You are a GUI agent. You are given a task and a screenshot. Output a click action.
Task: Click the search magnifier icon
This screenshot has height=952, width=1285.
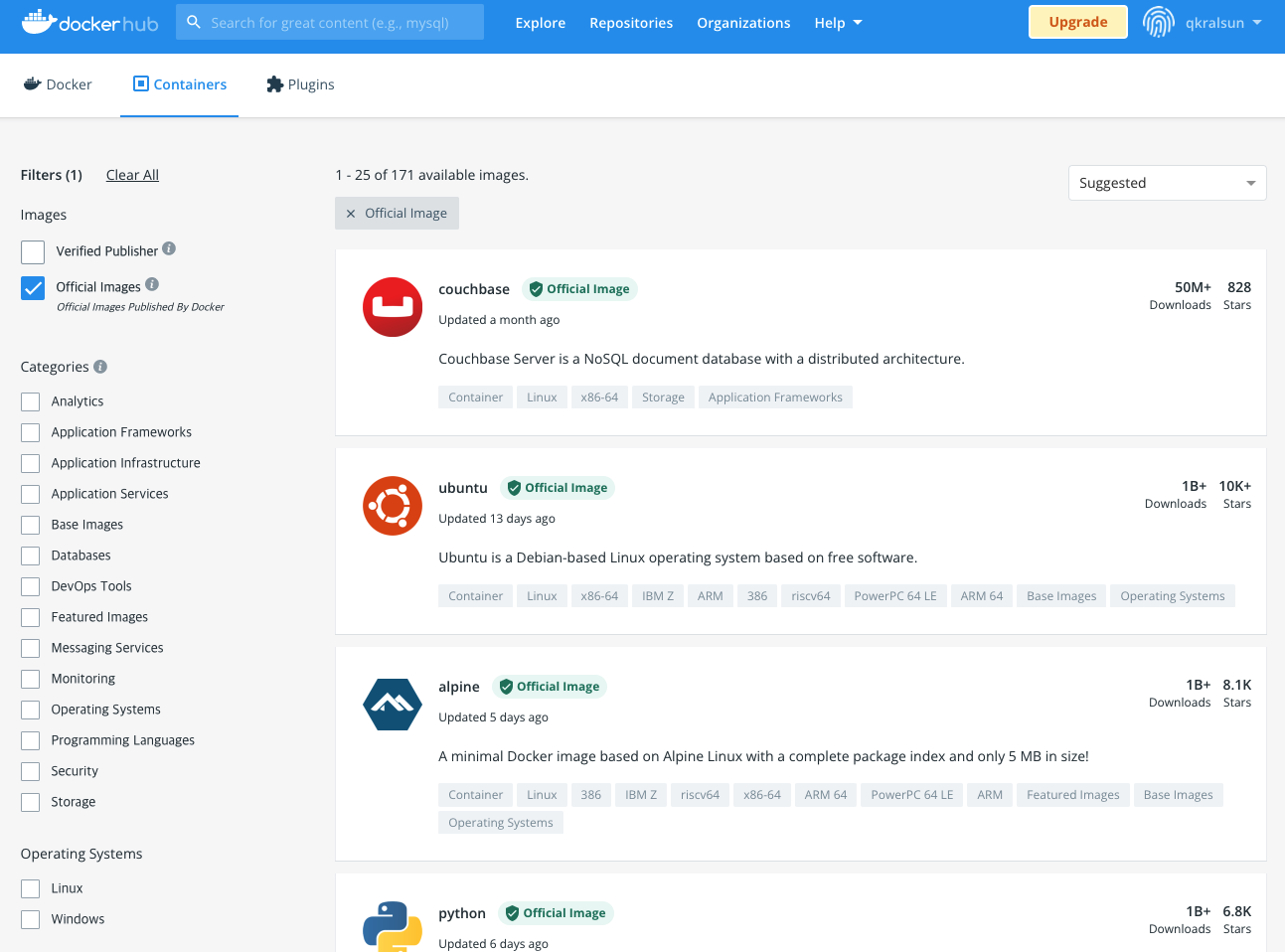pos(194,22)
